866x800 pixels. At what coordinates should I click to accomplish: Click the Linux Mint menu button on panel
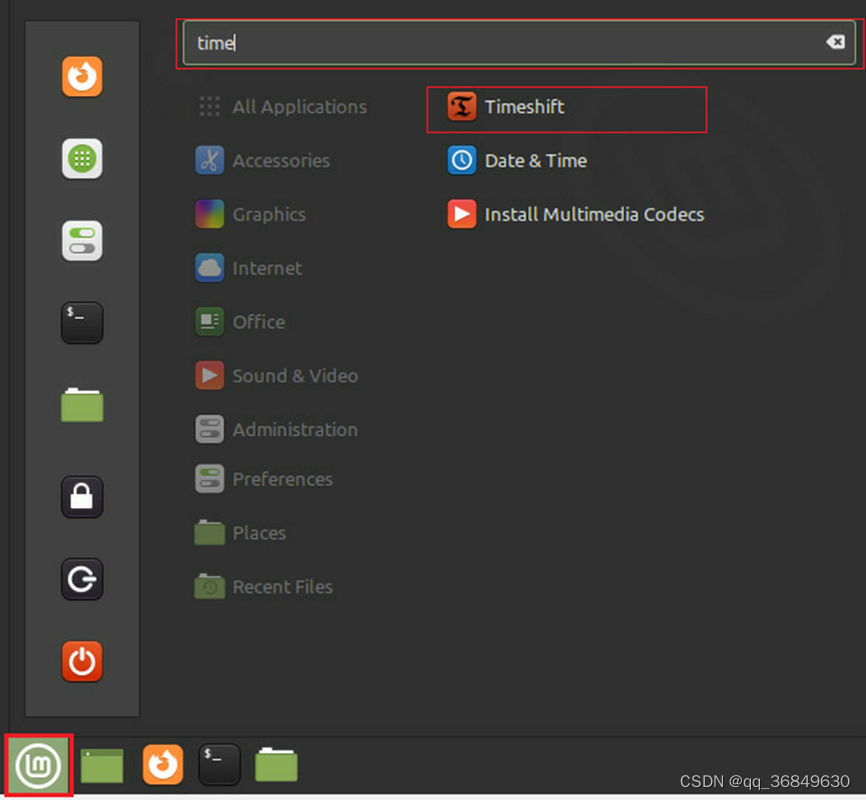[38, 766]
